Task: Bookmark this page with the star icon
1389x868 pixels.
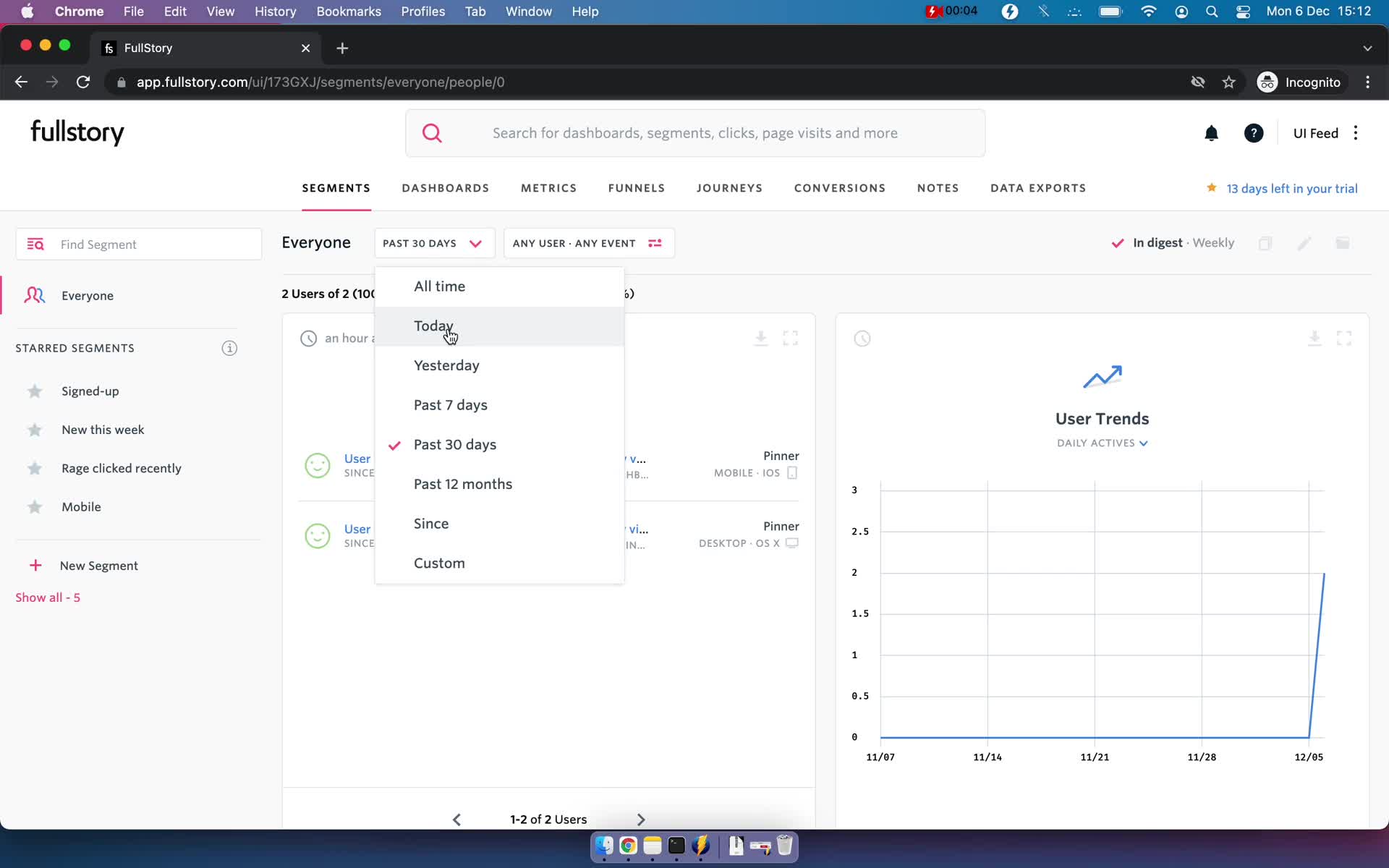Action: coord(1228,82)
